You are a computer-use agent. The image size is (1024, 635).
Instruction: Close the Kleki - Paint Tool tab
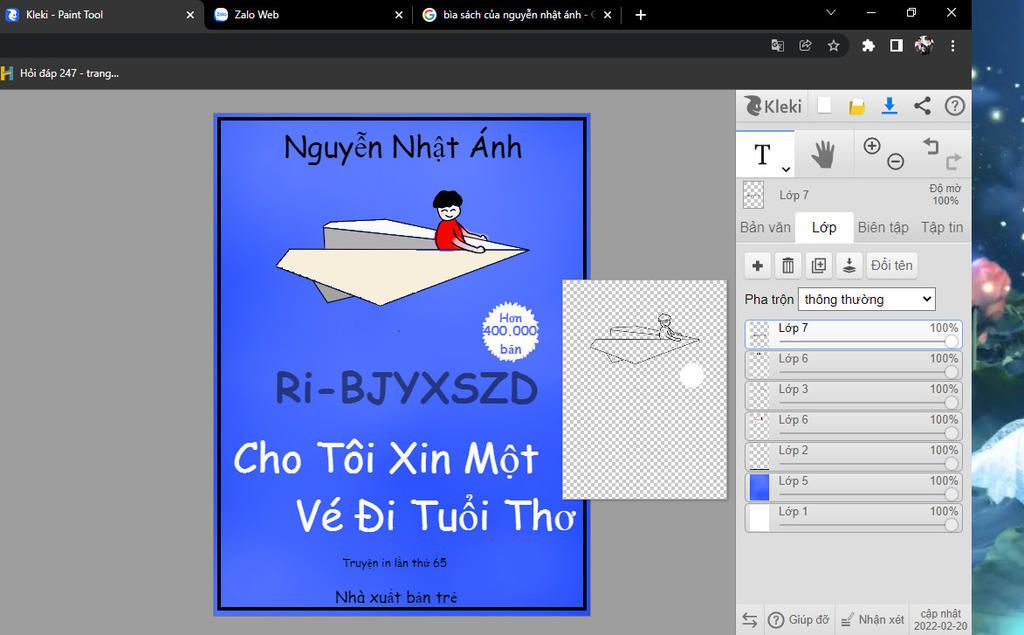click(x=190, y=14)
